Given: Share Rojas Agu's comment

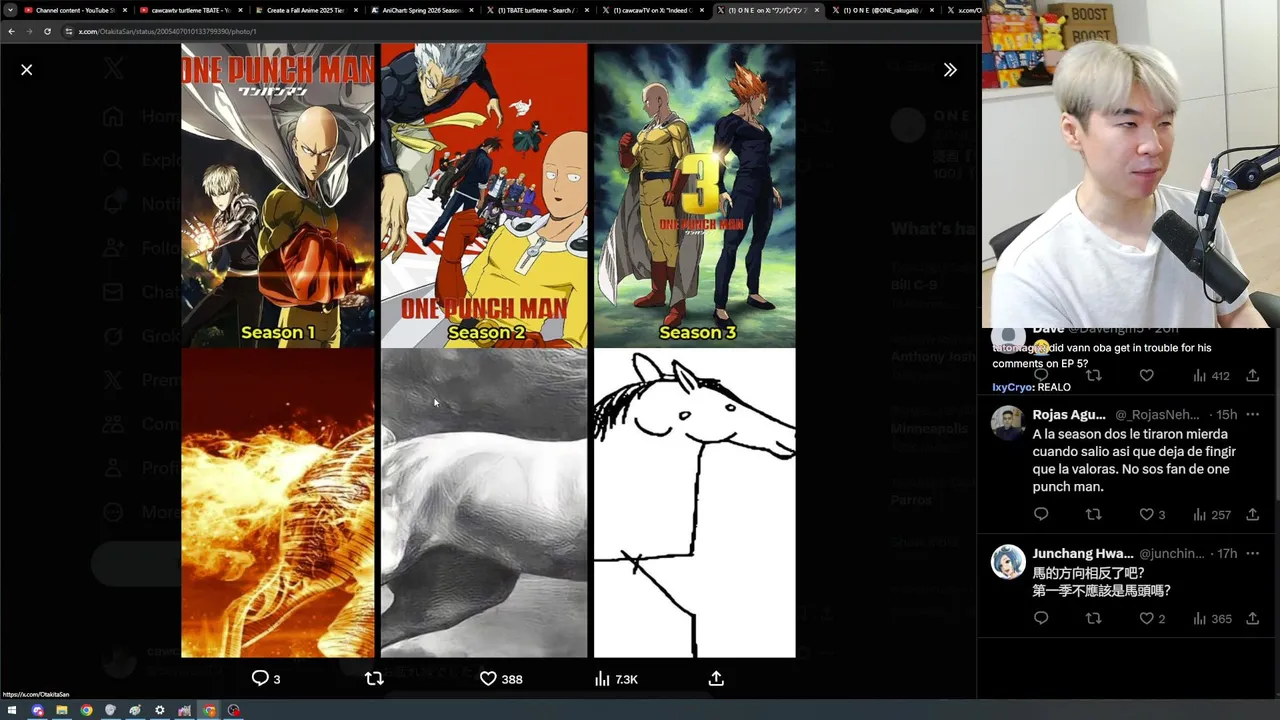Looking at the screenshot, I should coord(1252,514).
